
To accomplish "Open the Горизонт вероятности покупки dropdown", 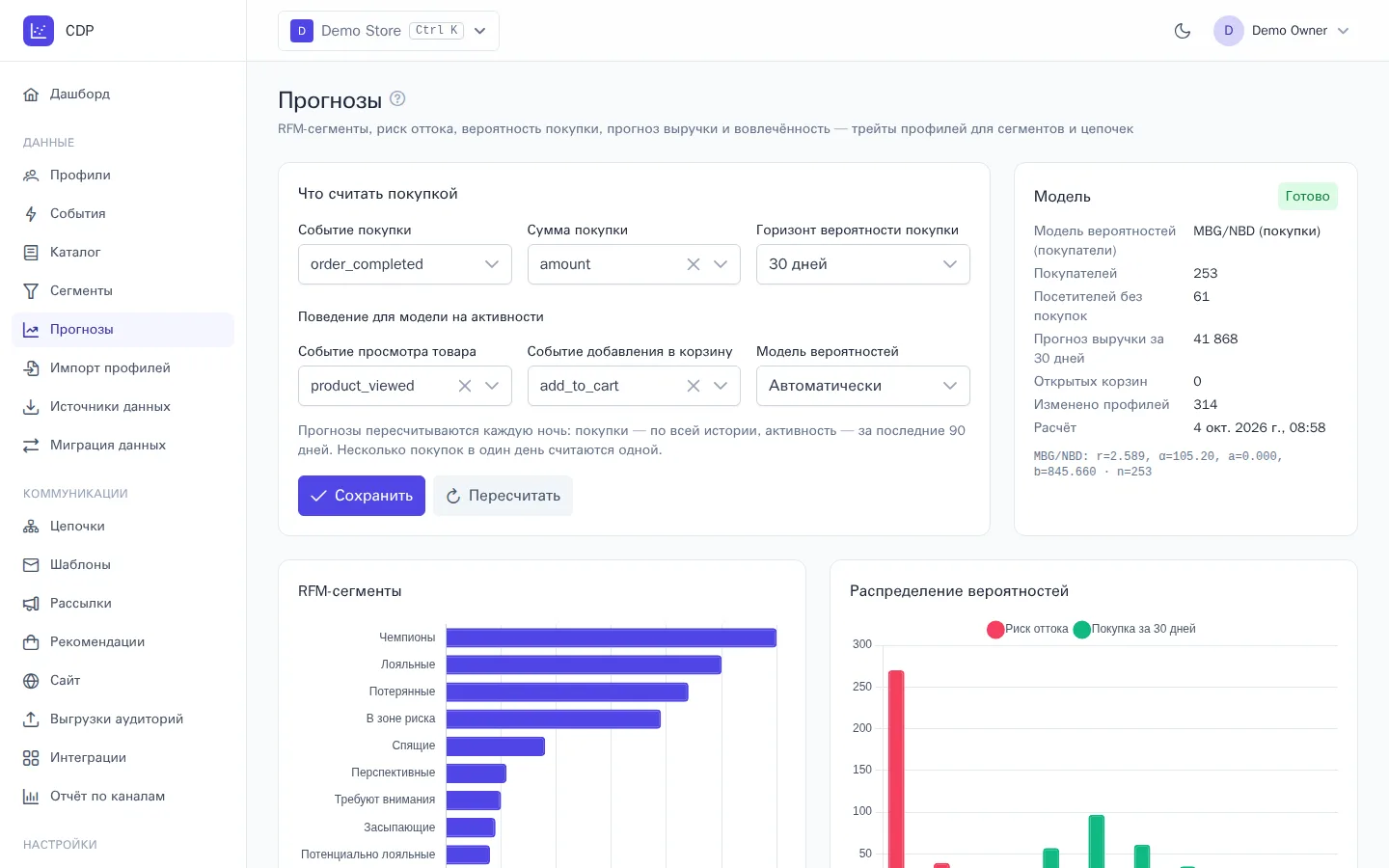I will point(863,264).
